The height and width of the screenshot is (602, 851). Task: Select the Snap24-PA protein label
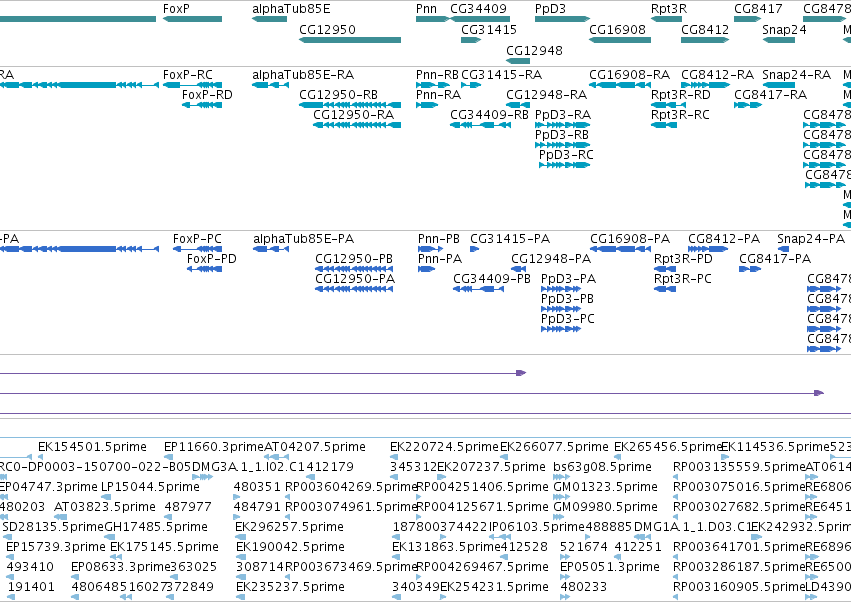click(x=811, y=239)
